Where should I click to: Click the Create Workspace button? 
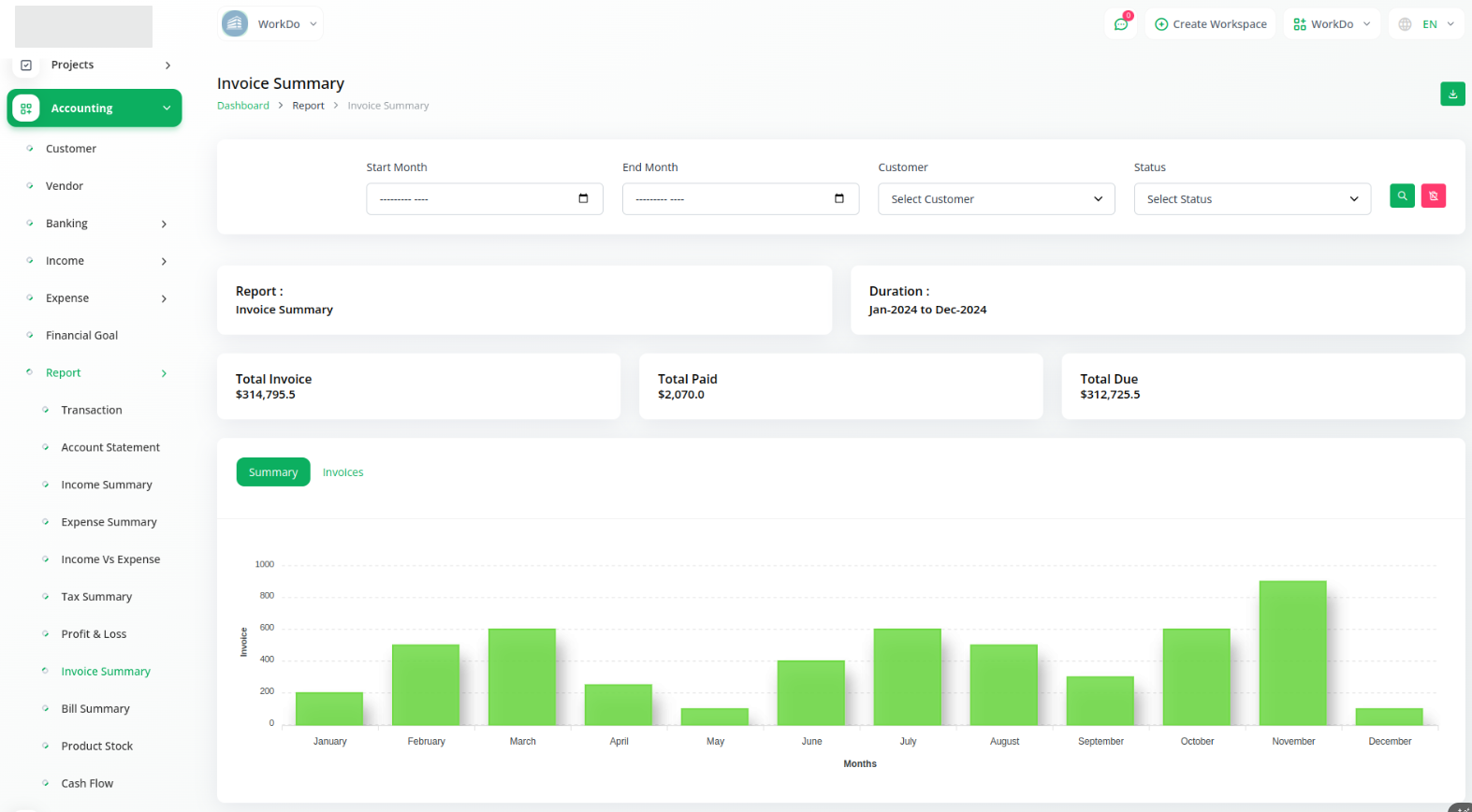pyautogui.click(x=1210, y=24)
